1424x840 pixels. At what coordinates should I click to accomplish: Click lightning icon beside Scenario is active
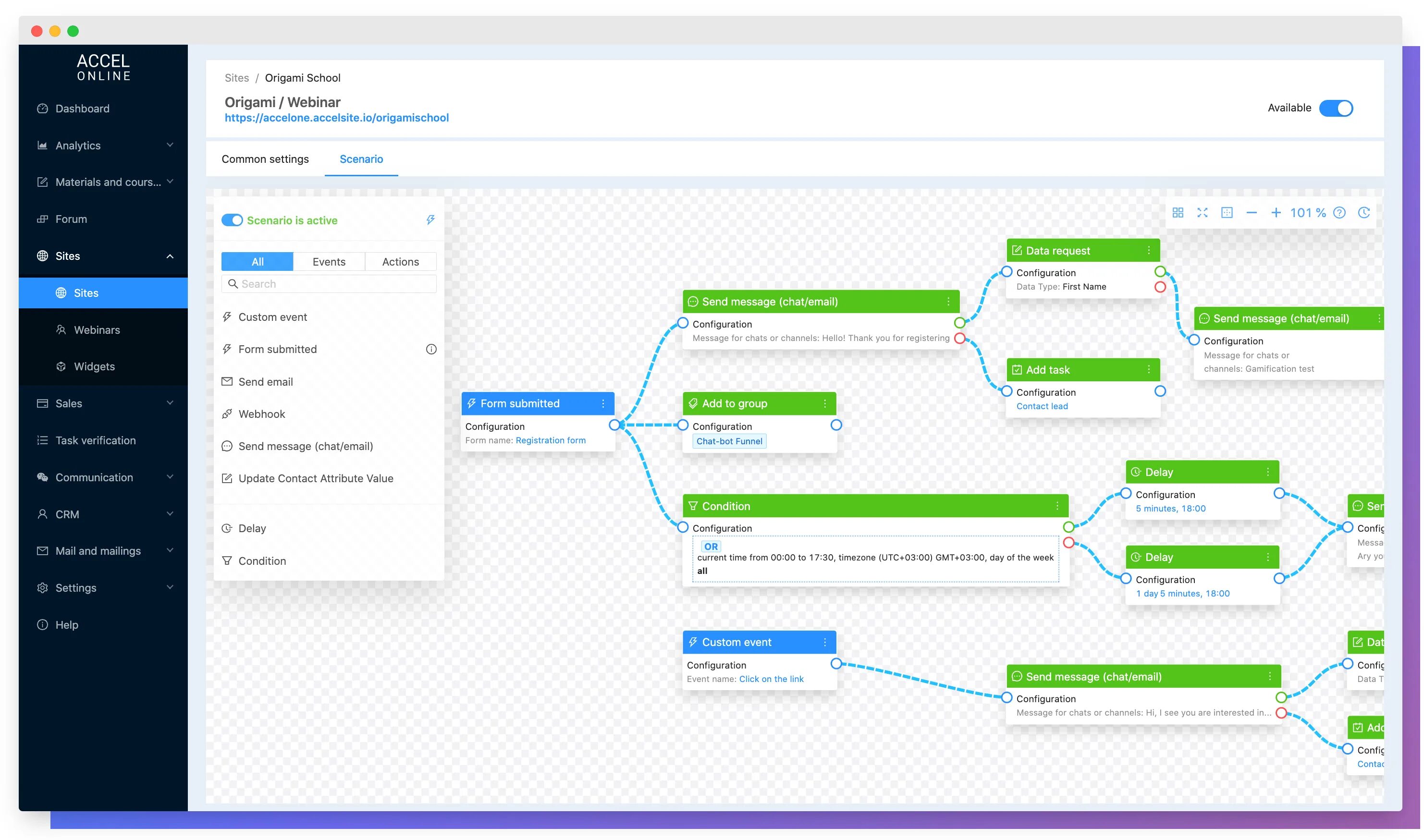pos(430,219)
